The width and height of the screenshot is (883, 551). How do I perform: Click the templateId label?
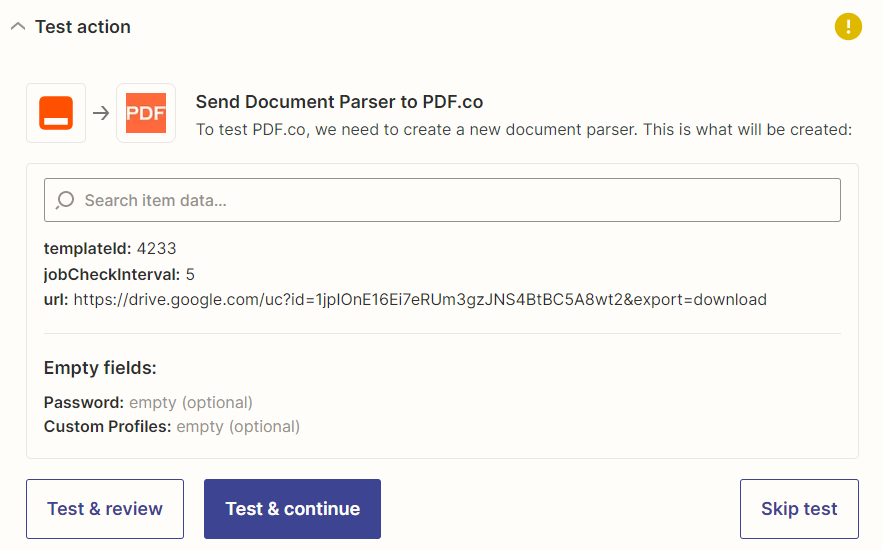click(x=87, y=248)
